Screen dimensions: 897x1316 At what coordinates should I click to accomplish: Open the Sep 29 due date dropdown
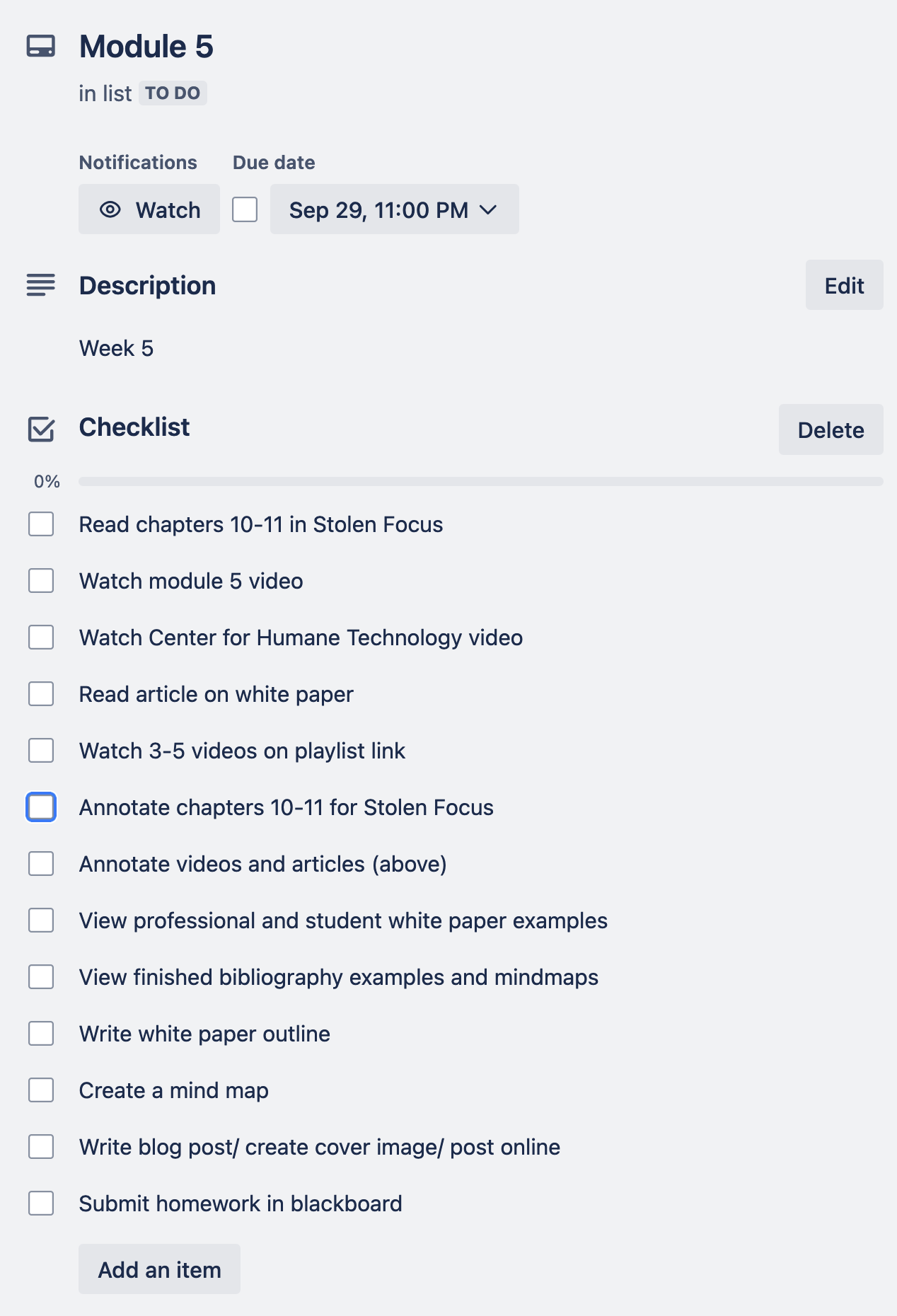(x=393, y=209)
